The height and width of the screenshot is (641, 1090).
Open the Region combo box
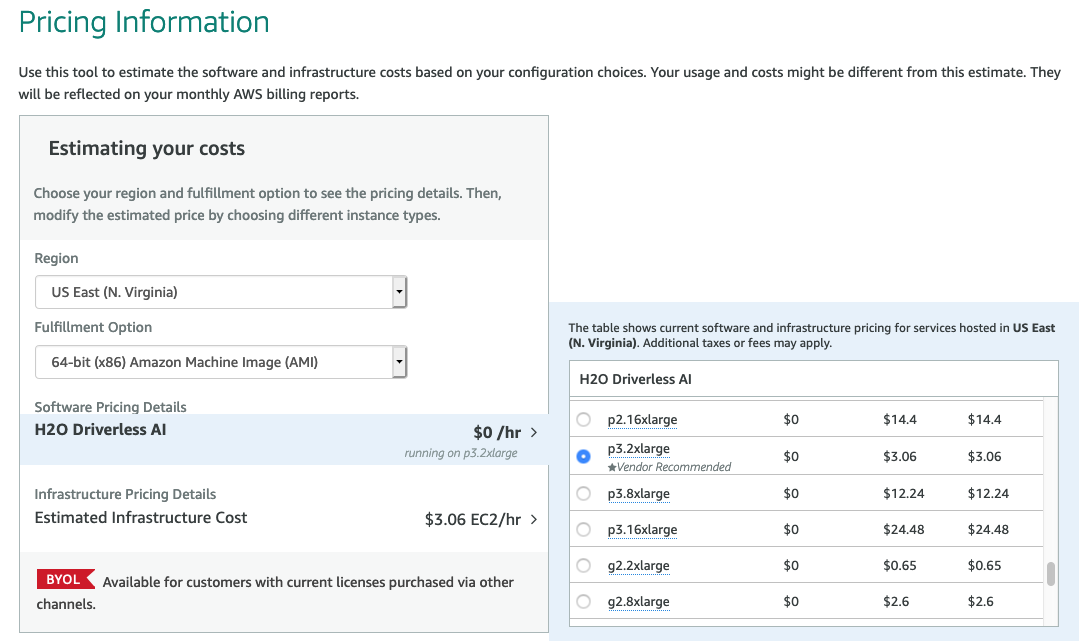point(220,291)
